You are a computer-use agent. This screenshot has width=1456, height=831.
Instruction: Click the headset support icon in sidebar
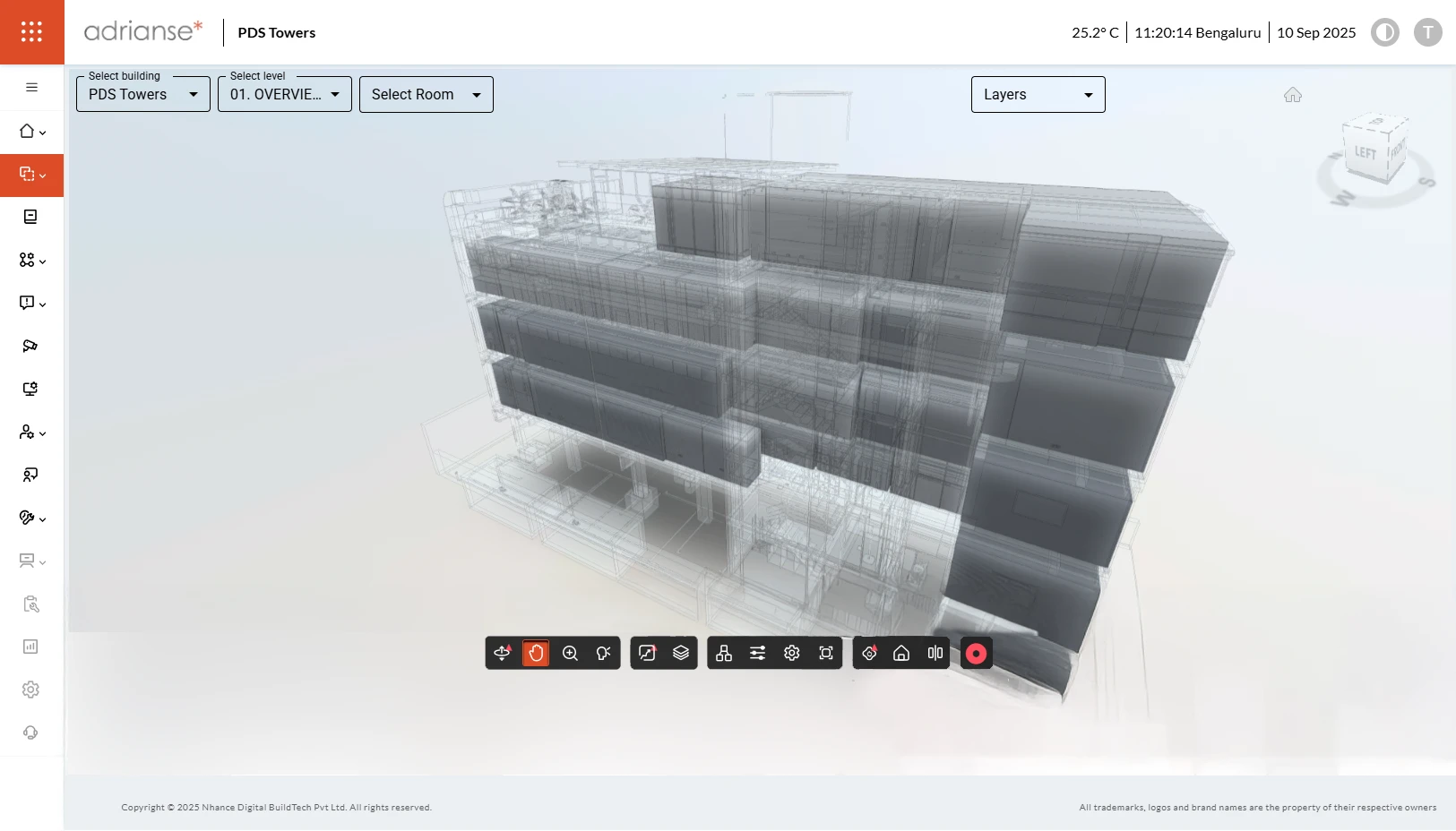coord(30,732)
